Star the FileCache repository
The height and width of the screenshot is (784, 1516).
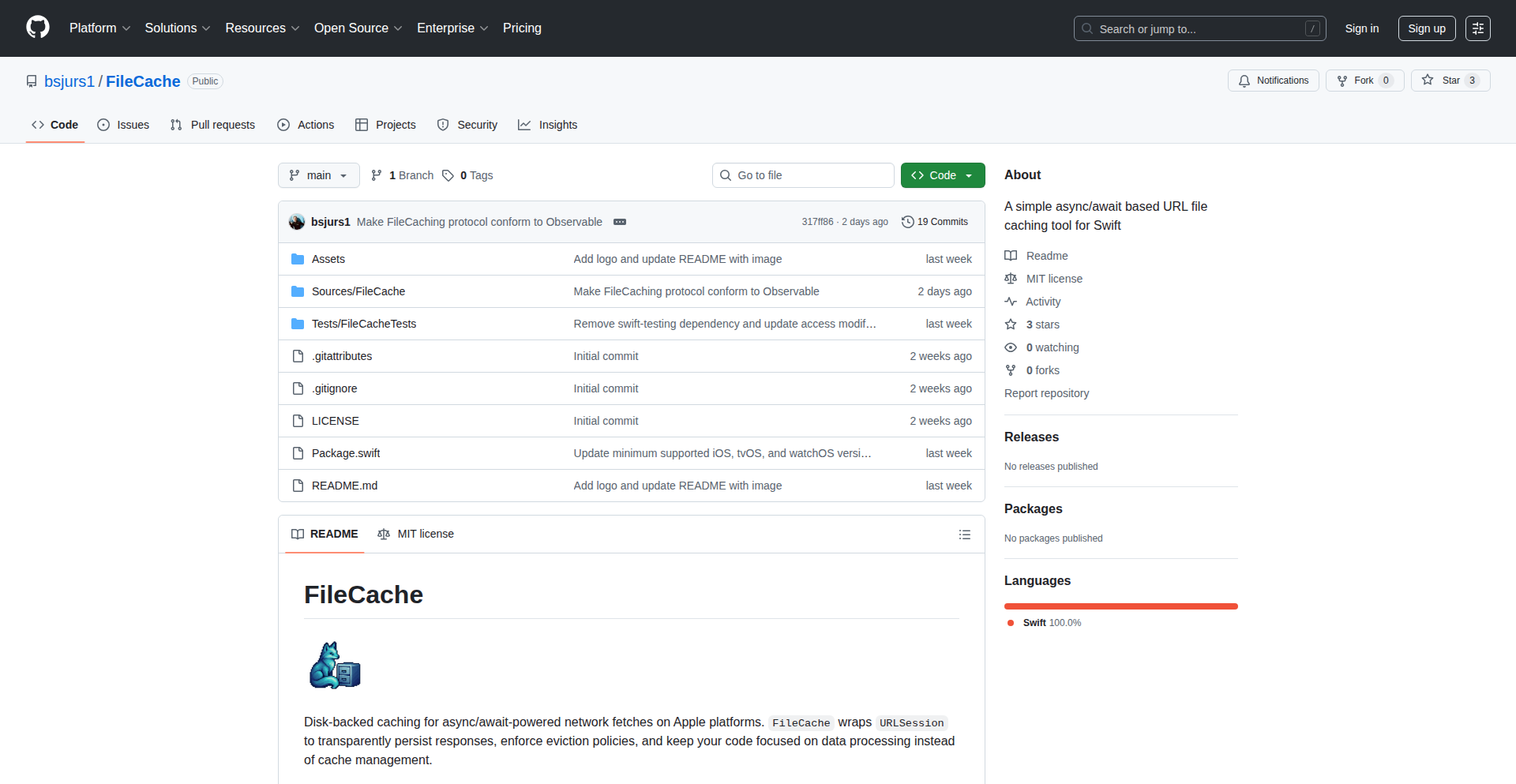coord(1442,81)
